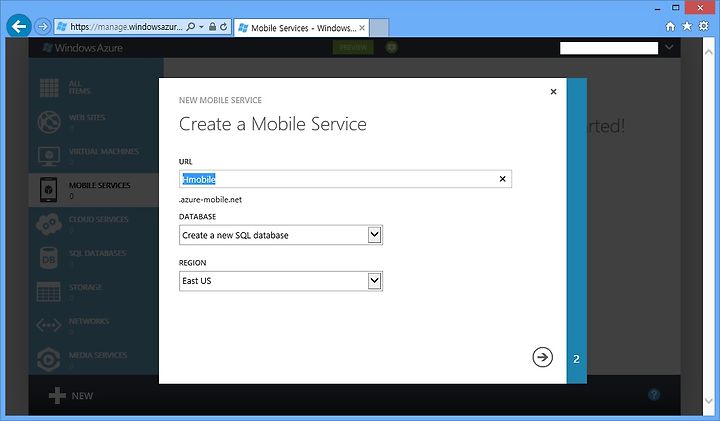Click the NEW plus button
The height and width of the screenshot is (421, 720).
(71, 396)
